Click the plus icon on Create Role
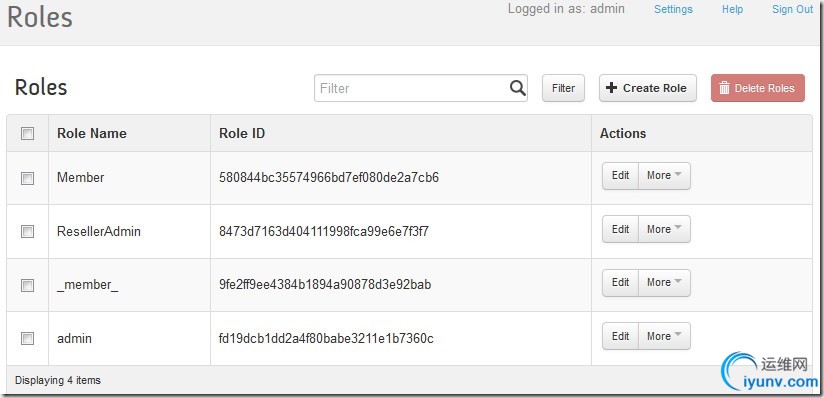824x398 pixels. (611, 88)
